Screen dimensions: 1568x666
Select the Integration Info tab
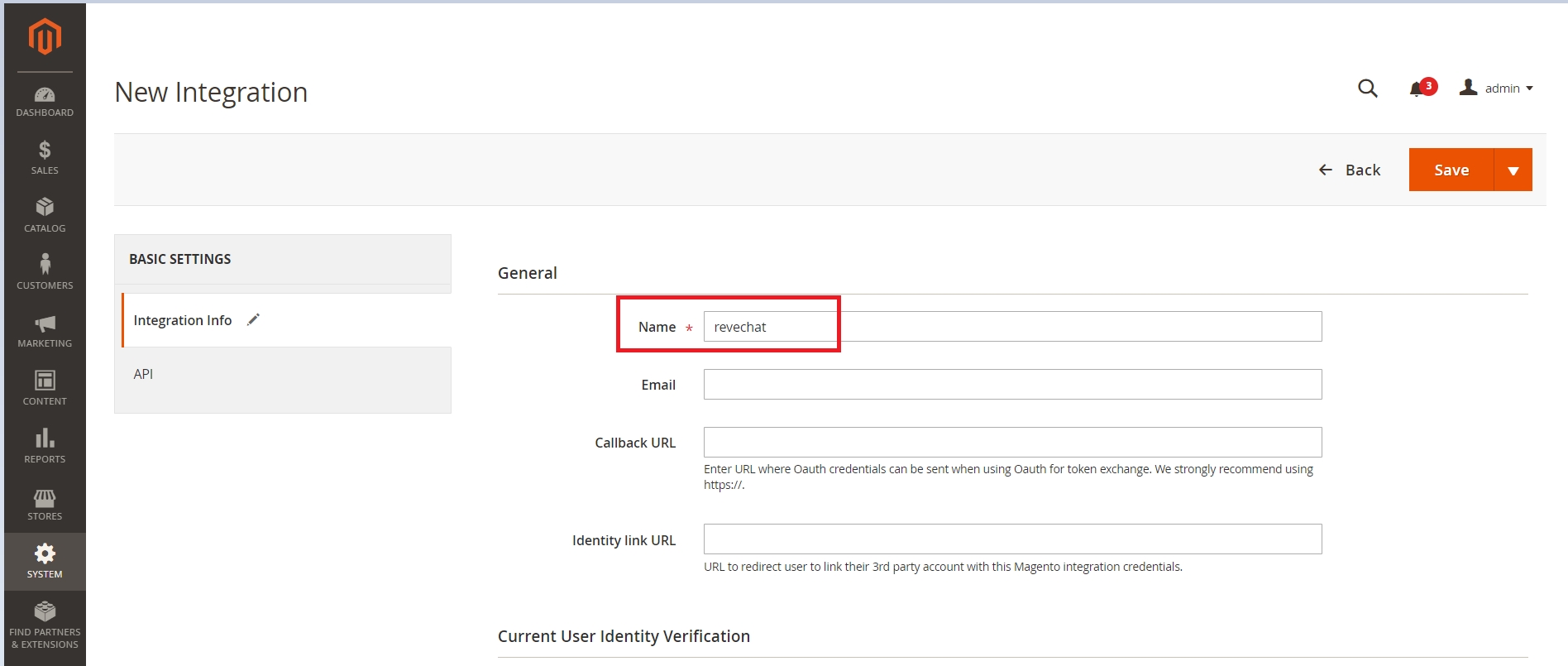183,320
